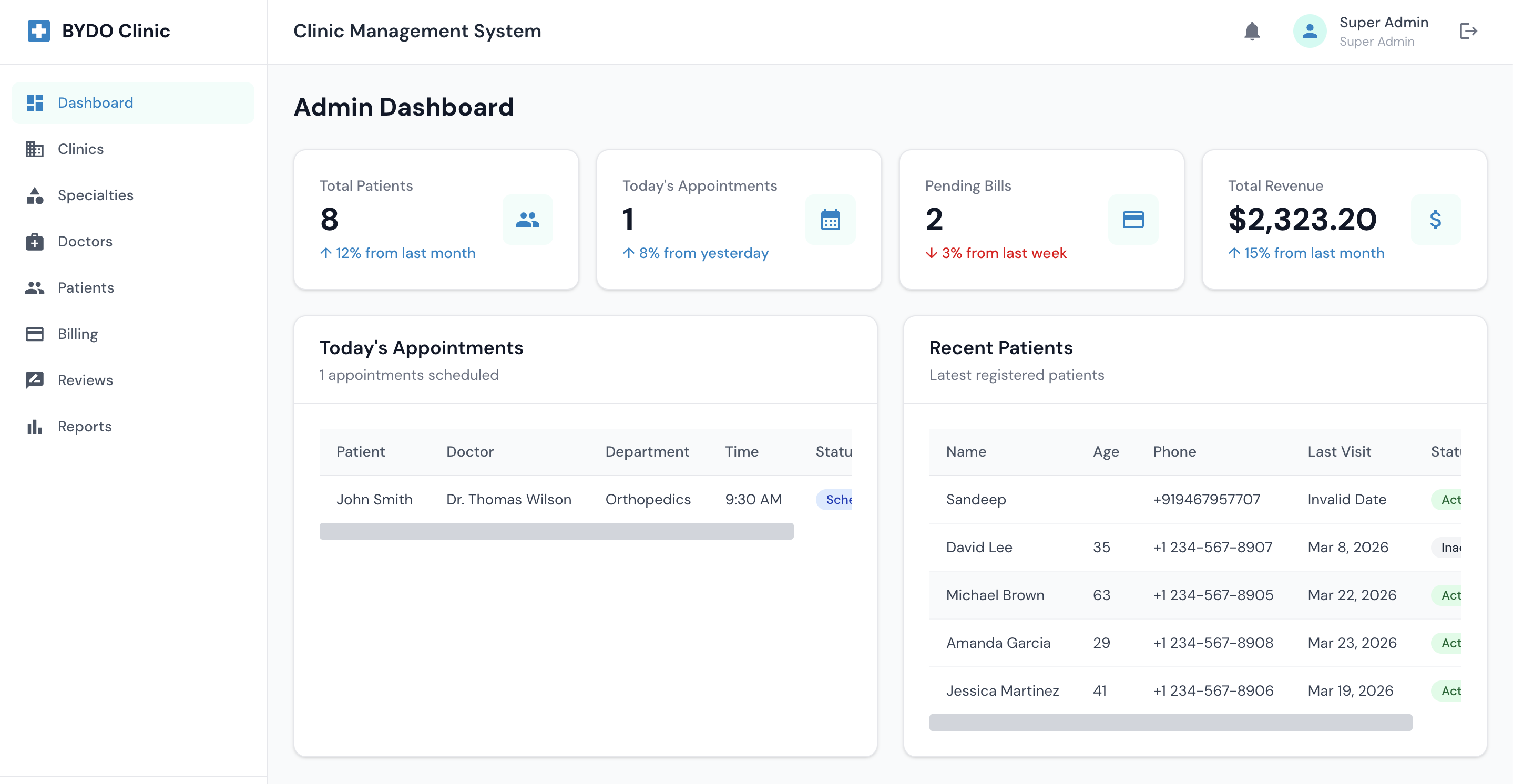The image size is (1513, 784).
Task: Click the Dashboard grid icon in sidebar
Action: 35,103
